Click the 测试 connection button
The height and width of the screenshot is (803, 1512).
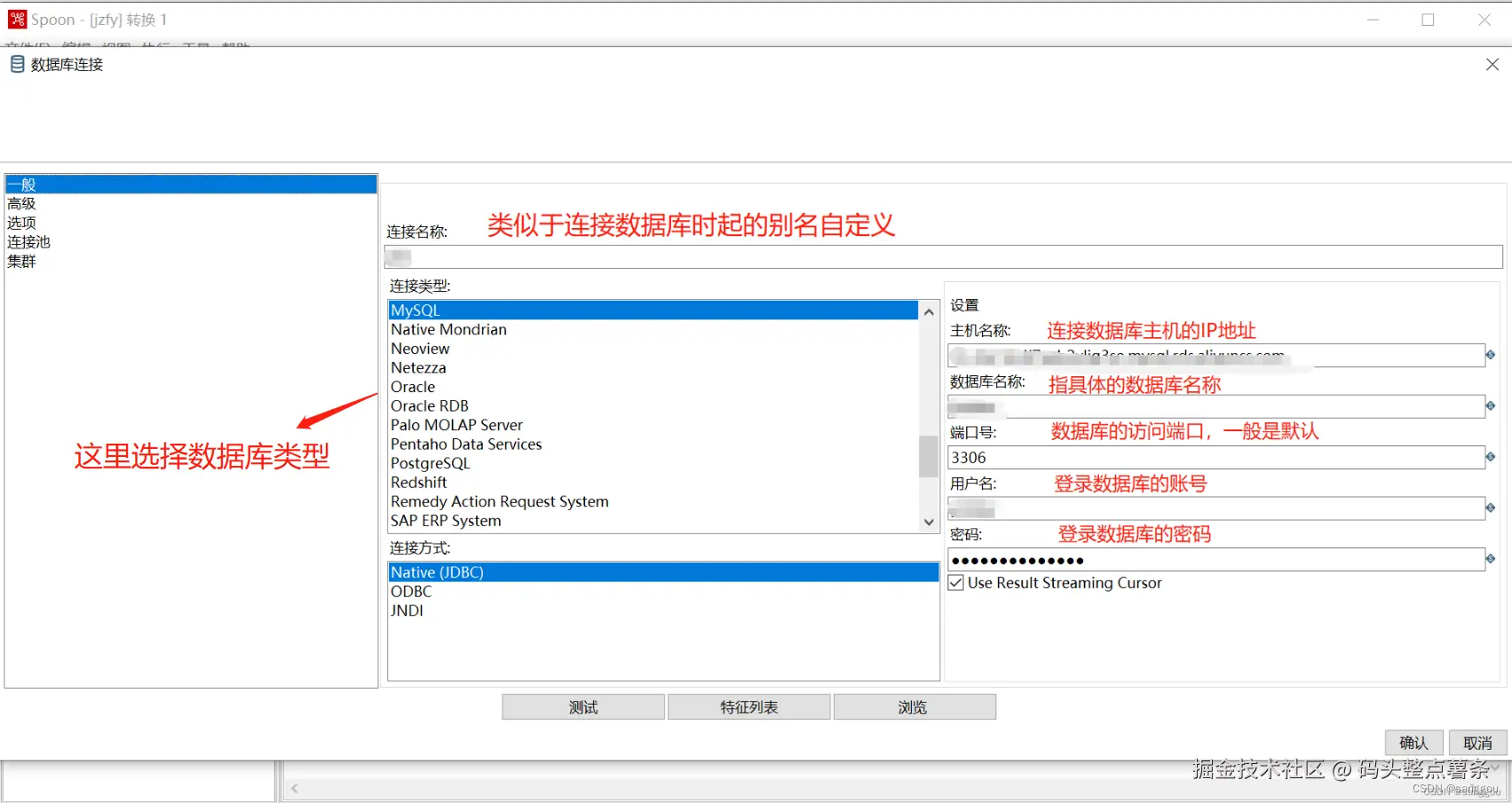(x=583, y=707)
